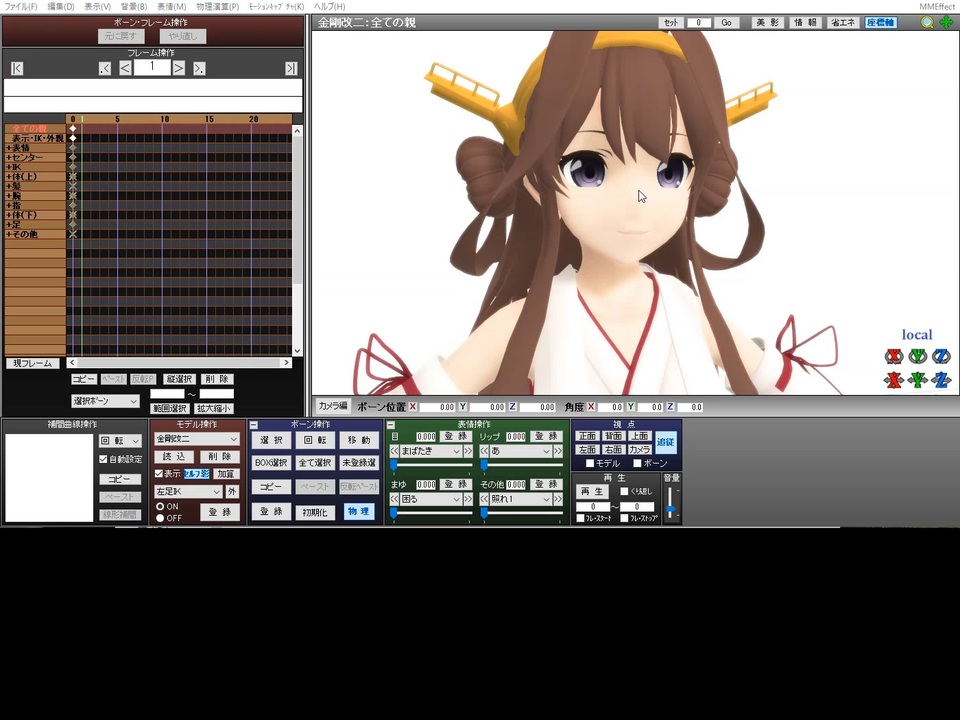Open the 選択ボーン dropdown
The image size is (960, 720).
(105, 401)
